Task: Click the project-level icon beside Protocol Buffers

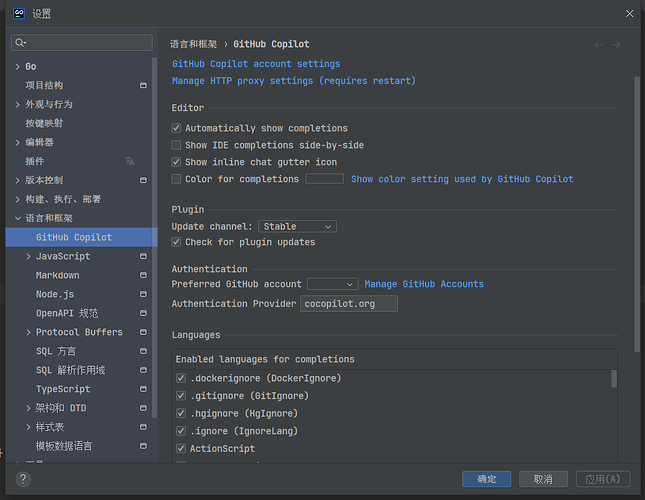Action: (x=143, y=332)
